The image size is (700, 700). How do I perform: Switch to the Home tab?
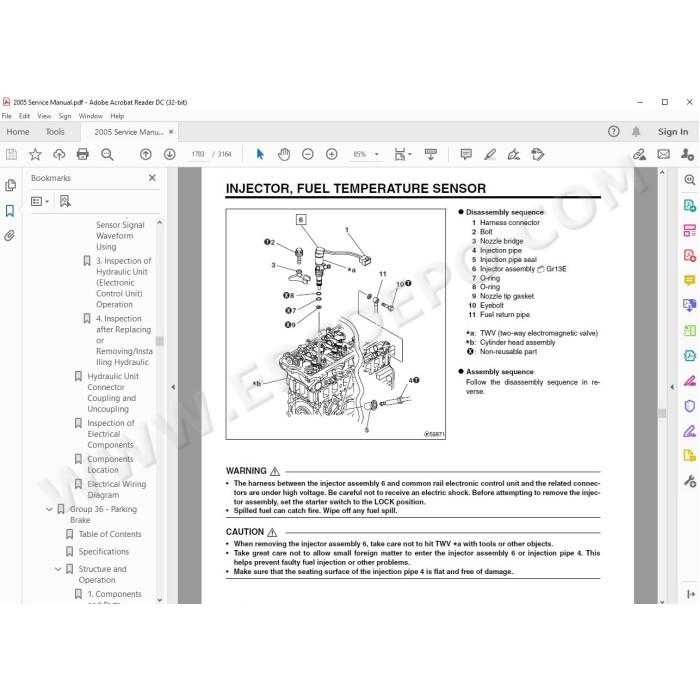coord(18,132)
